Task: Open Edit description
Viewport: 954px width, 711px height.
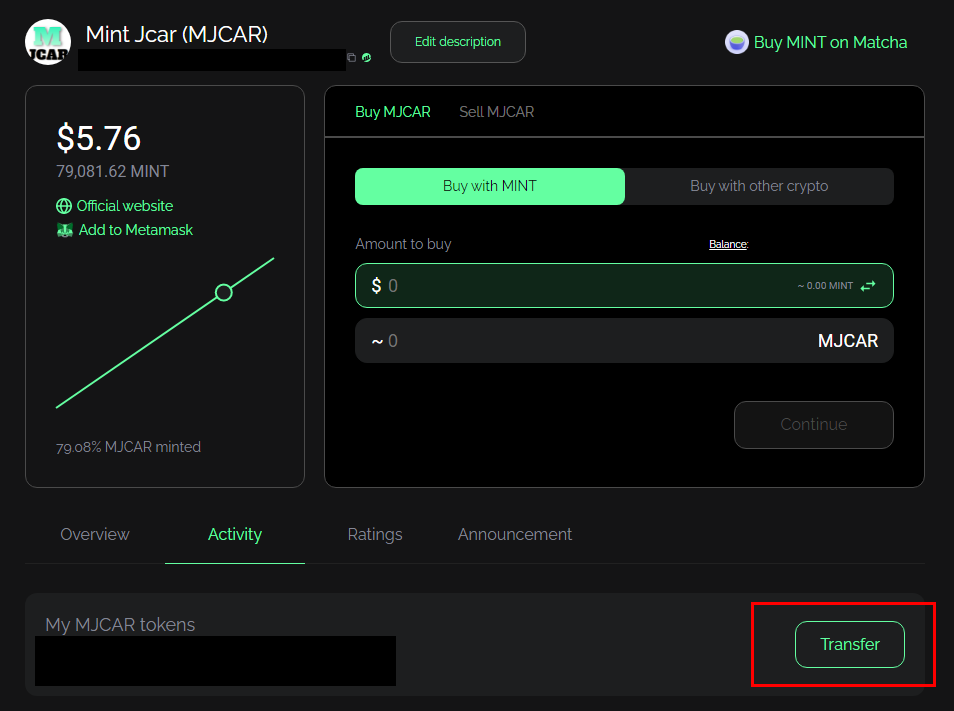Action: pos(458,42)
